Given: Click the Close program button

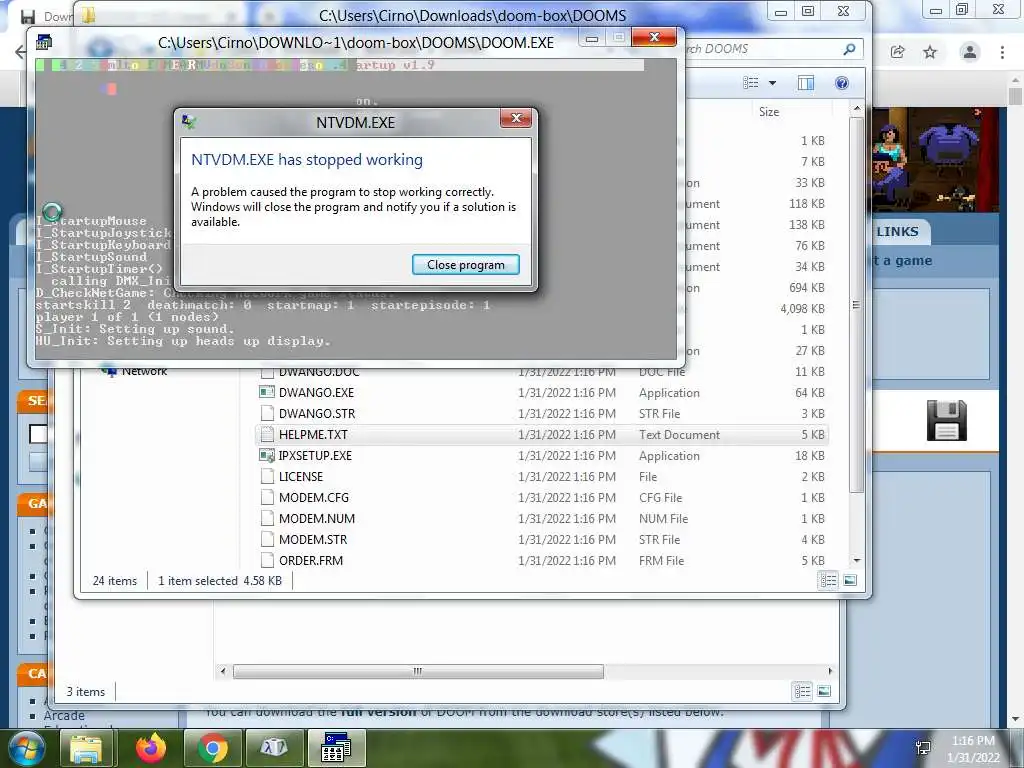Looking at the screenshot, I should click(466, 264).
